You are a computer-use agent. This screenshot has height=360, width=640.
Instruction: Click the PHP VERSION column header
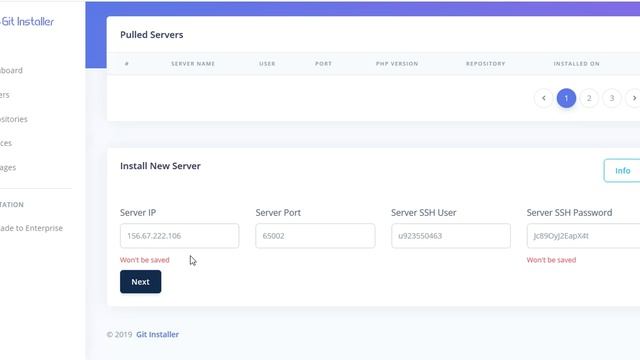(397, 64)
